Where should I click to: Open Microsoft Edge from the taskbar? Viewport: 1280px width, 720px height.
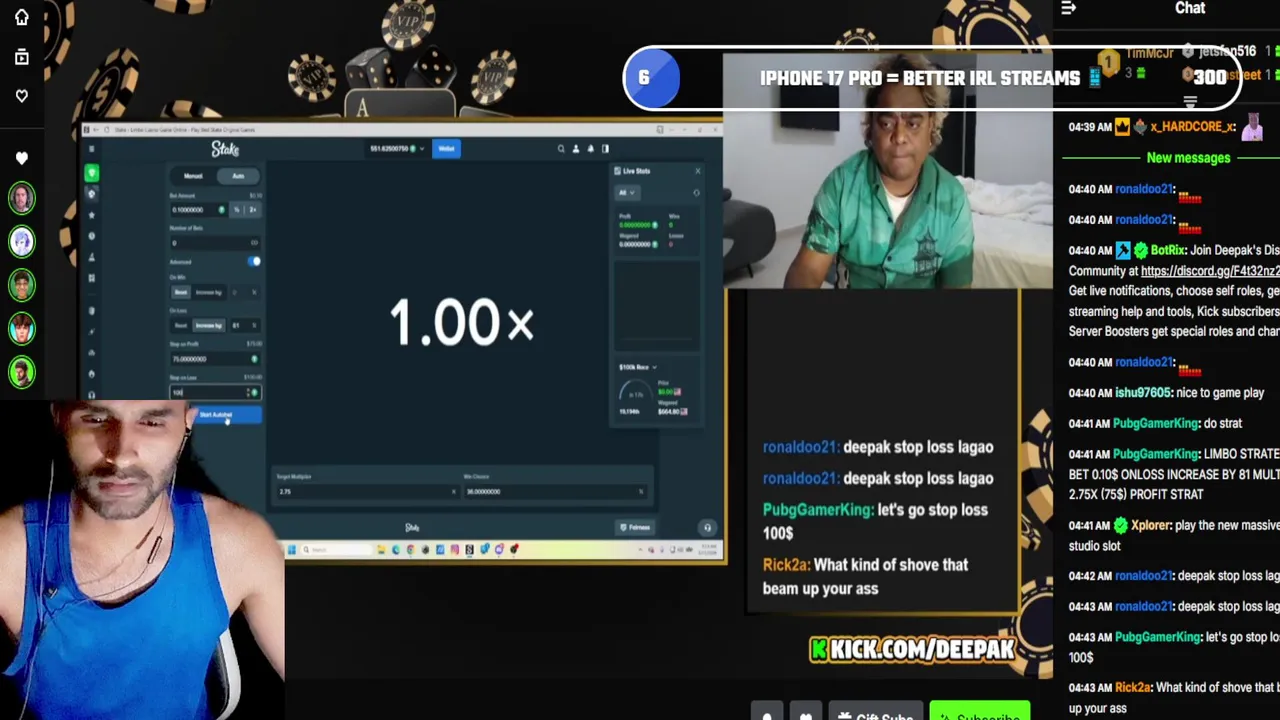point(396,549)
